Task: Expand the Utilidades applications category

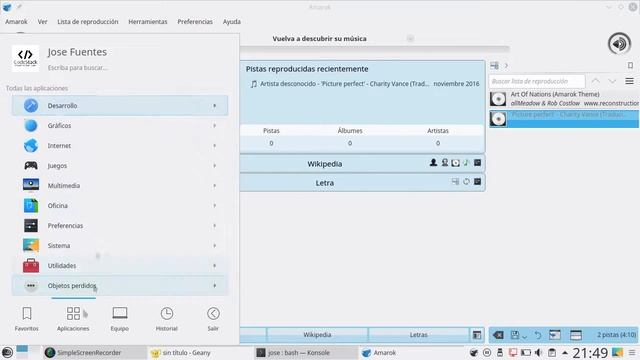Action: coord(120,266)
